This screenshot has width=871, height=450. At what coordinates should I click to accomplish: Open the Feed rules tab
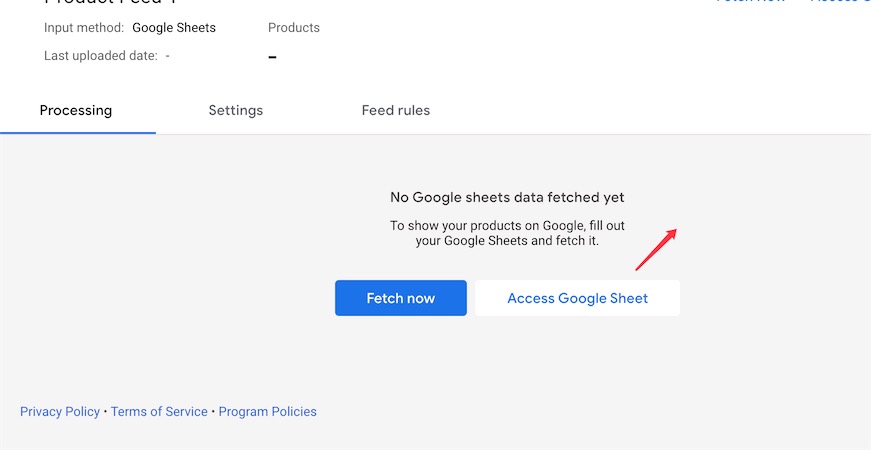coord(396,111)
